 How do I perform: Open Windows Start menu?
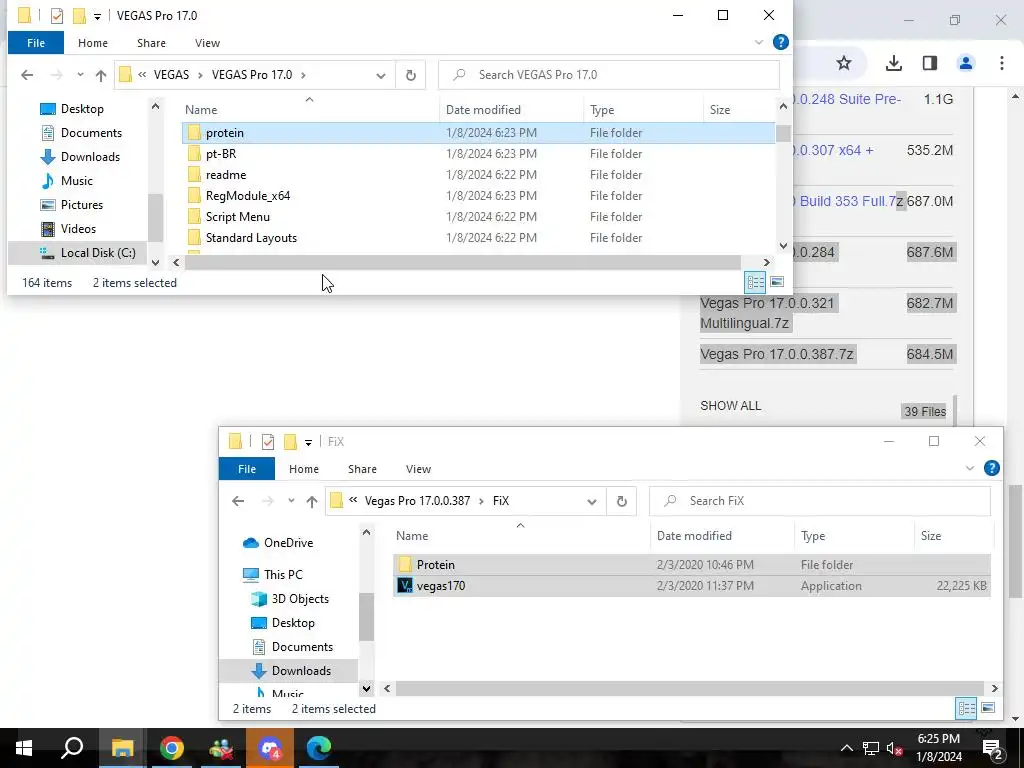point(24,748)
